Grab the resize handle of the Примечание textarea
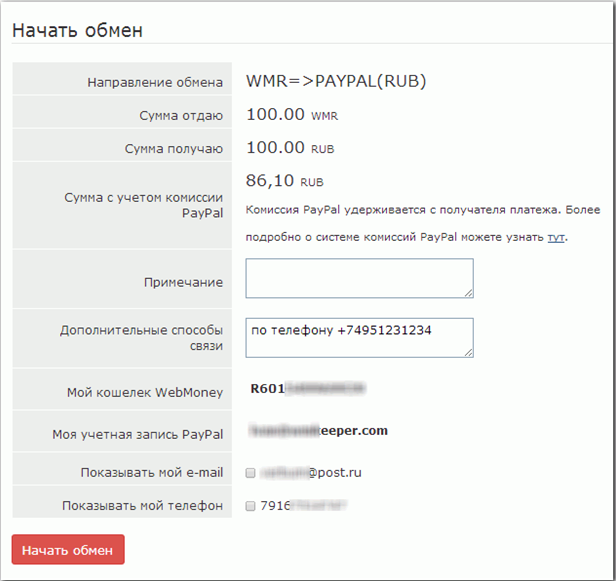 [x=468, y=293]
